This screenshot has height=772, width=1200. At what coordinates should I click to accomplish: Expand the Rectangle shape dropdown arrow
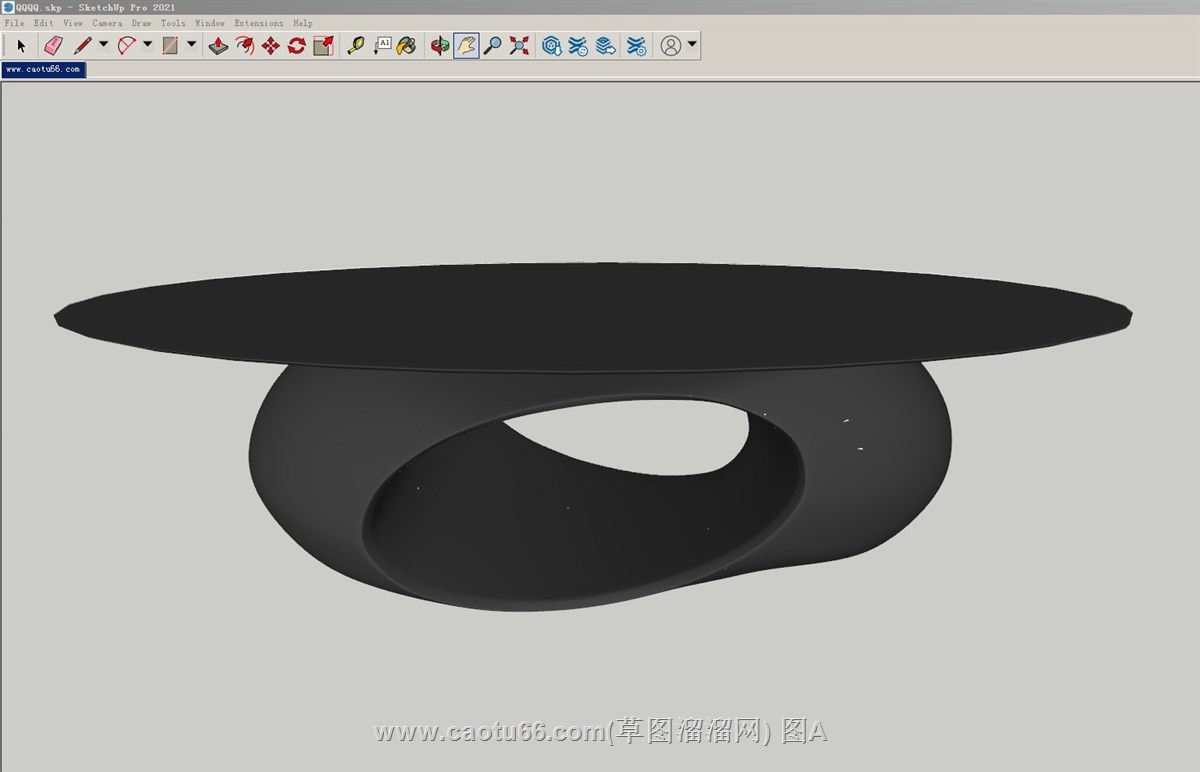(191, 44)
